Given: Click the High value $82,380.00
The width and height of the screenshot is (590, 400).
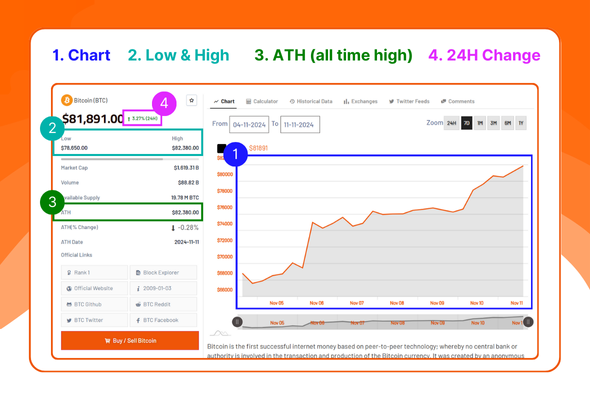Looking at the screenshot, I should click(186, 148).
